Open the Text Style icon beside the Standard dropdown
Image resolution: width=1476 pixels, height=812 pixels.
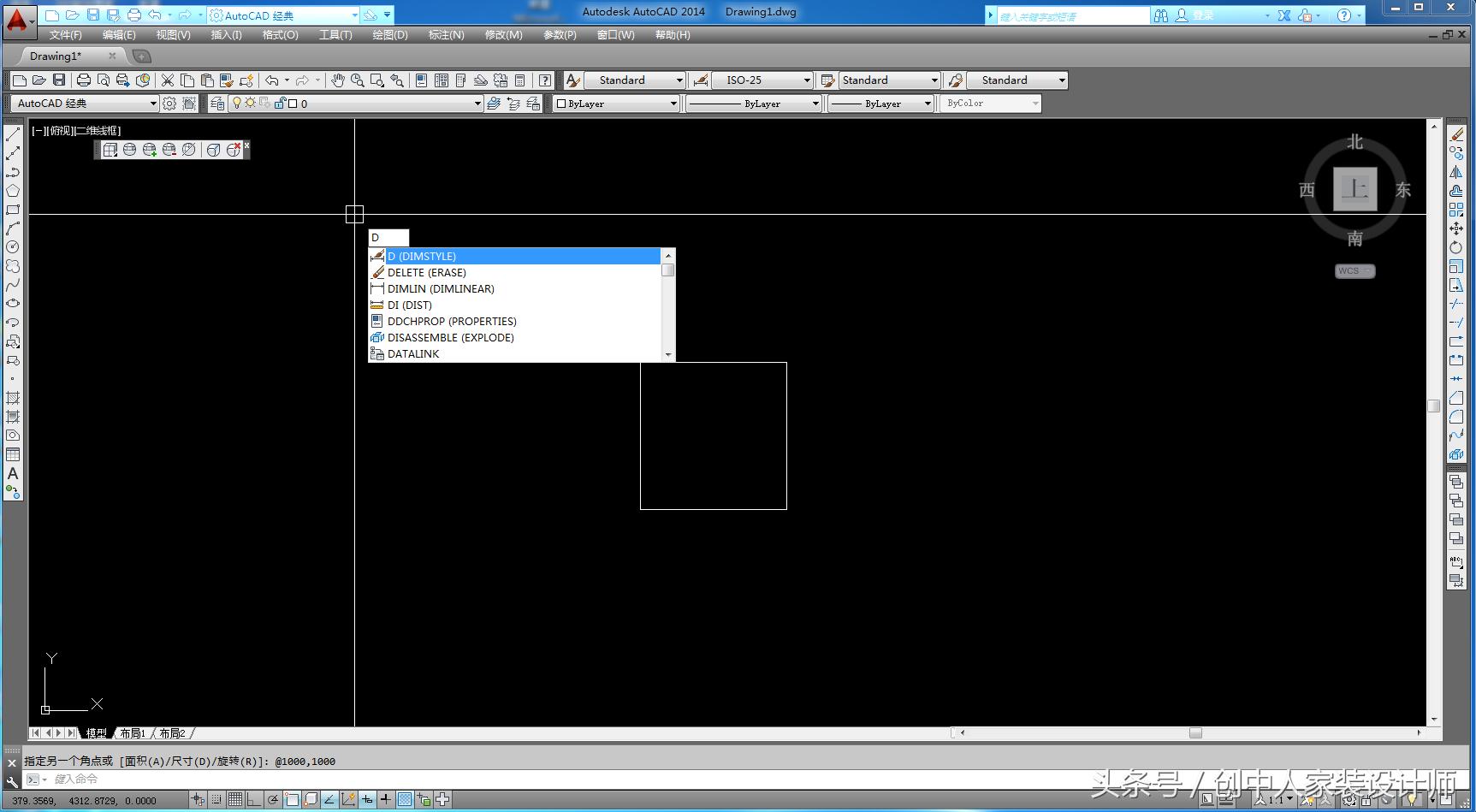(x=573, y=80)
